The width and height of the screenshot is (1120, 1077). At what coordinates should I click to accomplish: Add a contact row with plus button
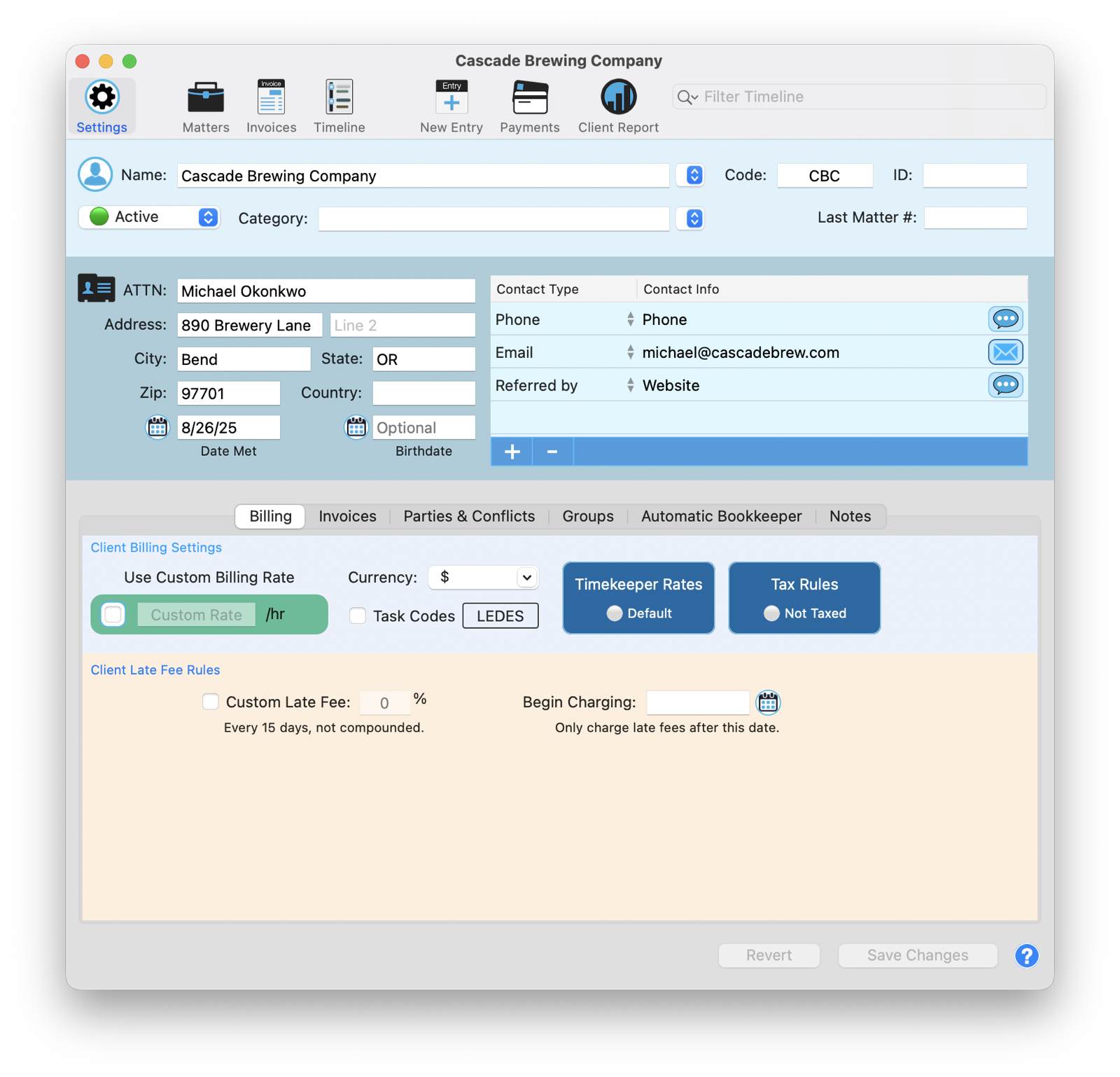pyautogui.click(x=512, y=452)
